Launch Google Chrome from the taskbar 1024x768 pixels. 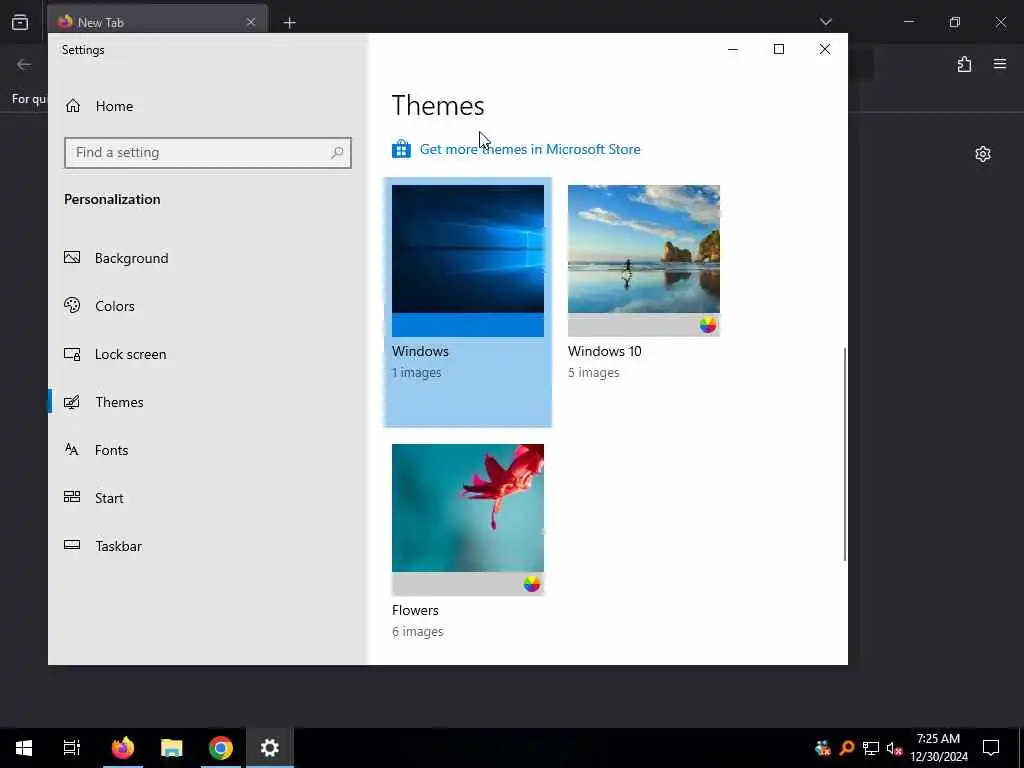[x=221, y=748]
